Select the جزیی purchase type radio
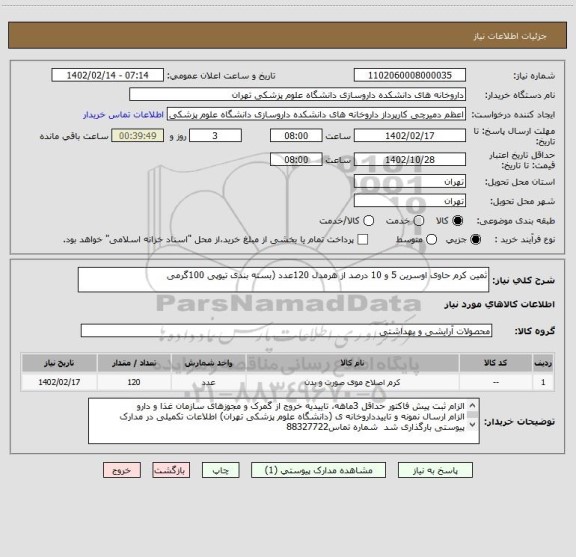Image resolution: width=576 pixels, height=557 pixels. pyautogui.click(x=476, y=240)
